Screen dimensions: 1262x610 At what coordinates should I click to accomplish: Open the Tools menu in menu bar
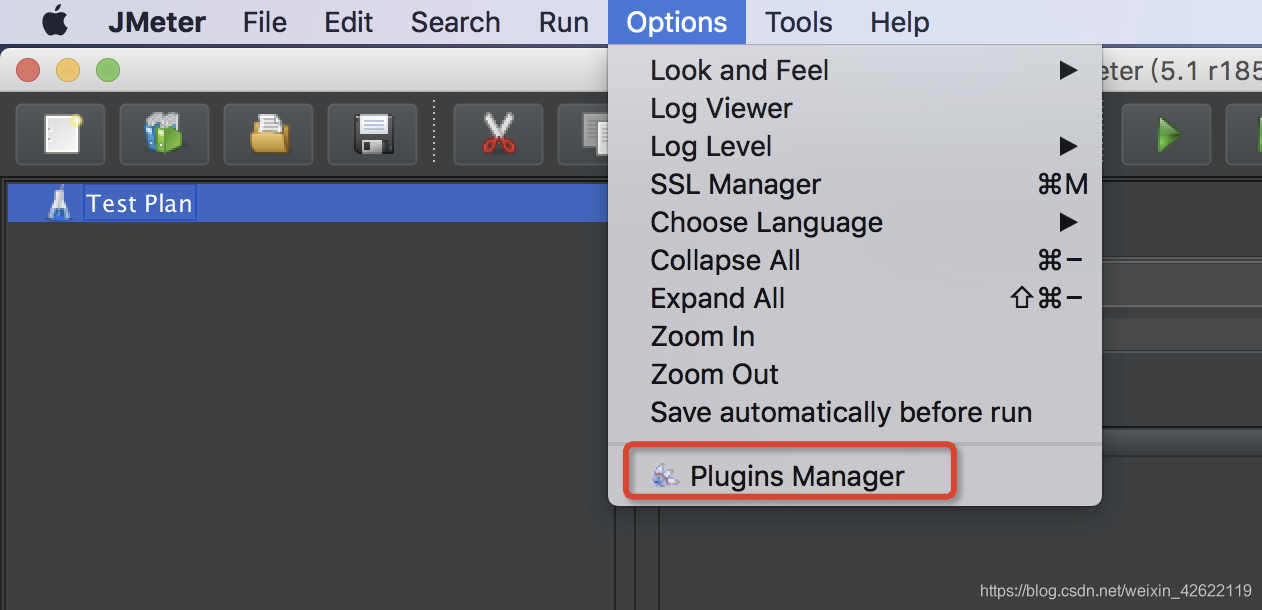point(798,22)
